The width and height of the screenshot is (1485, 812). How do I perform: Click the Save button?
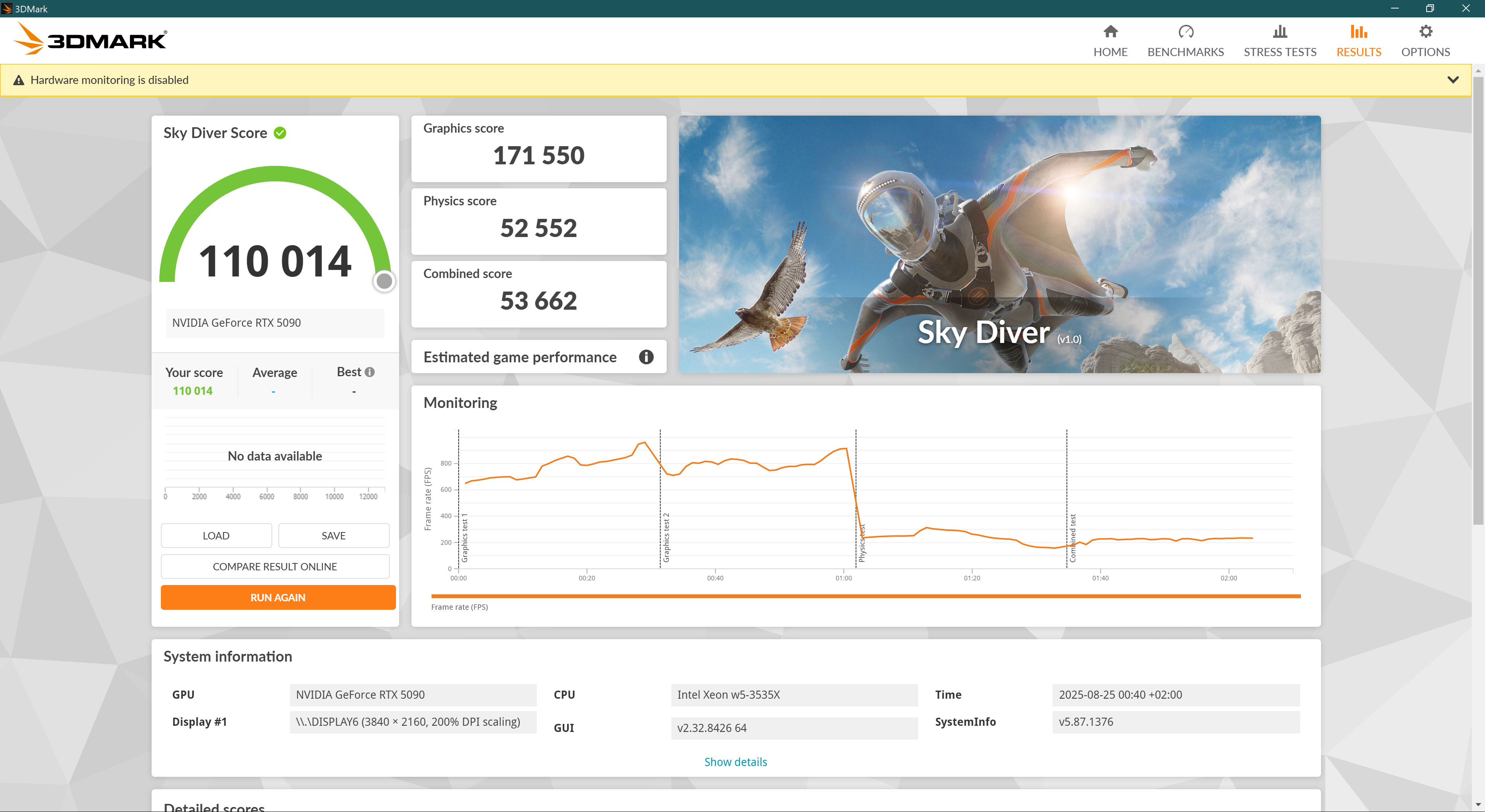[334, 536]
